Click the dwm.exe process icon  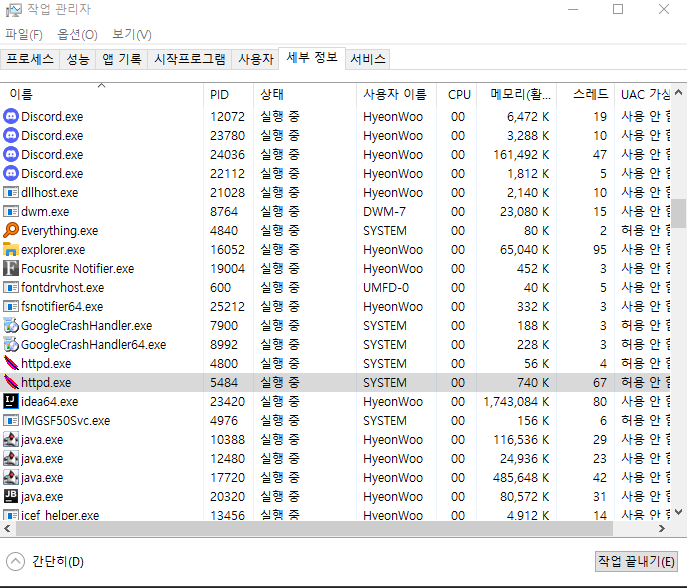[11, 211]
